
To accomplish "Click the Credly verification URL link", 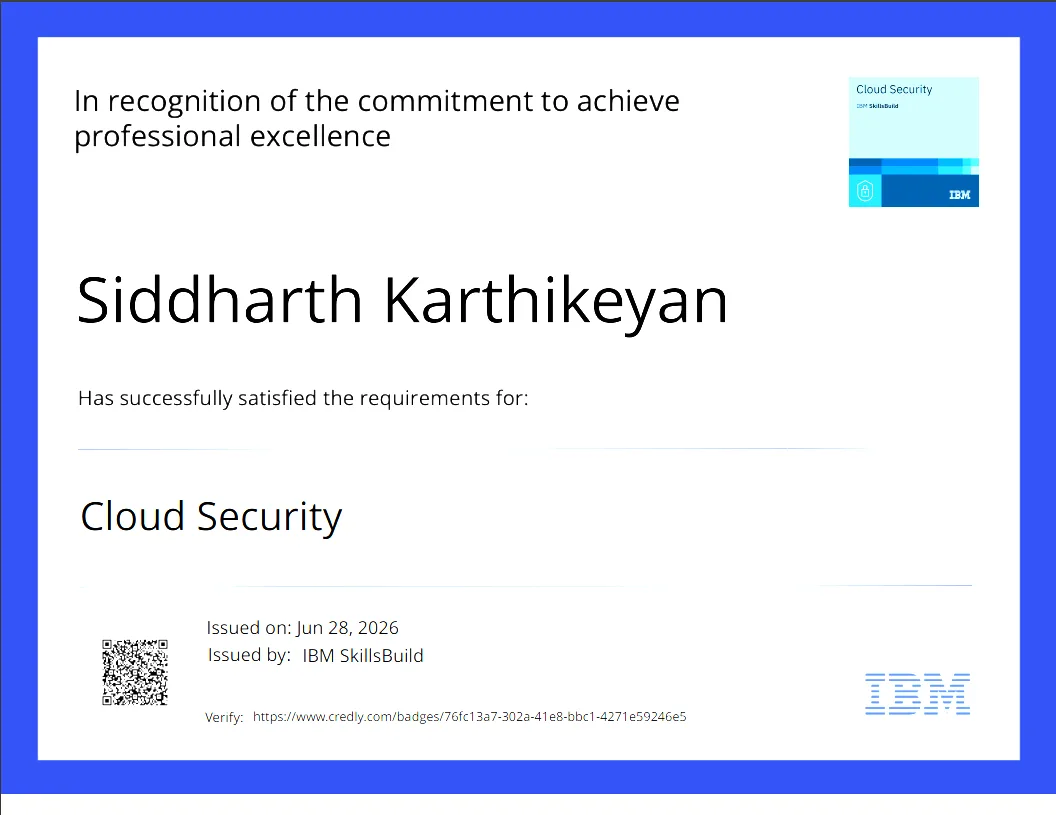I will 469,717.
